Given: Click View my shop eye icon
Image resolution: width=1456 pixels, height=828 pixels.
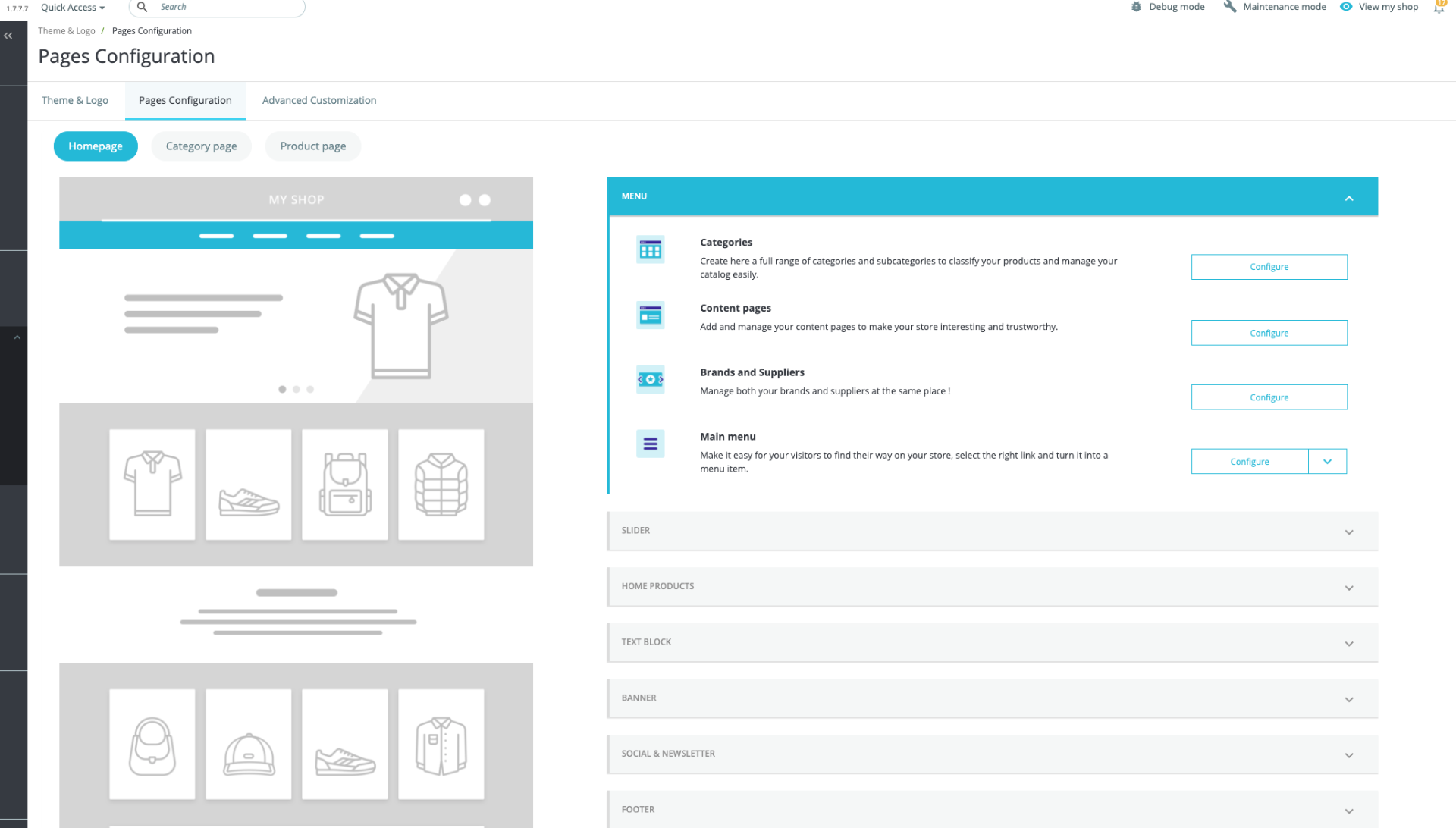Looking at the screenshot, I should (x=1346, y=7).
